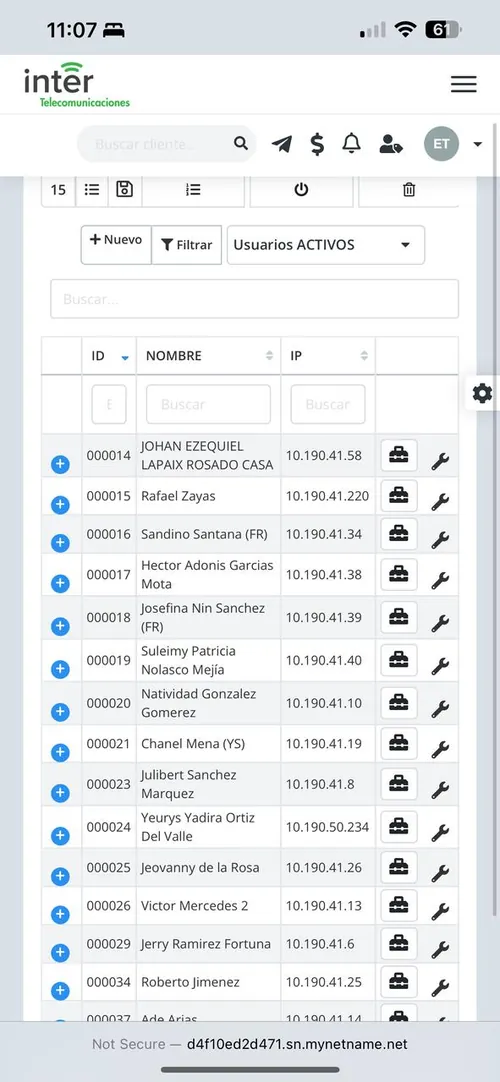Expand row 000014 with plus icon

pyautogui.click(x=60, y=464)
